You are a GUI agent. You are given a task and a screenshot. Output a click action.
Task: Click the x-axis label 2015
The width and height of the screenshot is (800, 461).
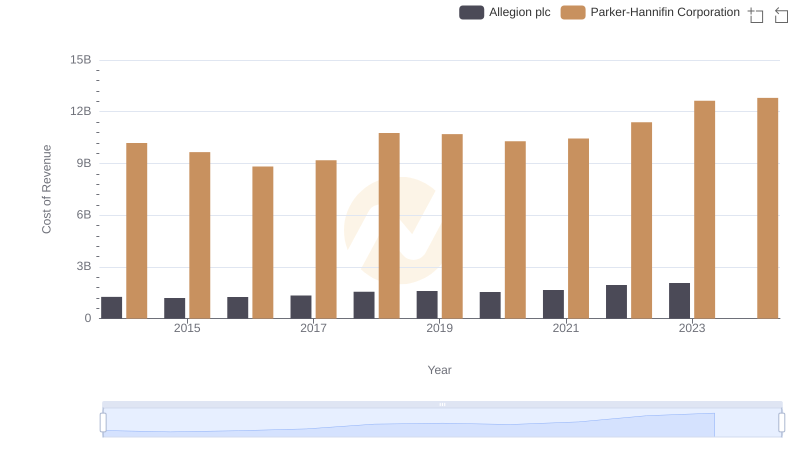coord(187,328)
